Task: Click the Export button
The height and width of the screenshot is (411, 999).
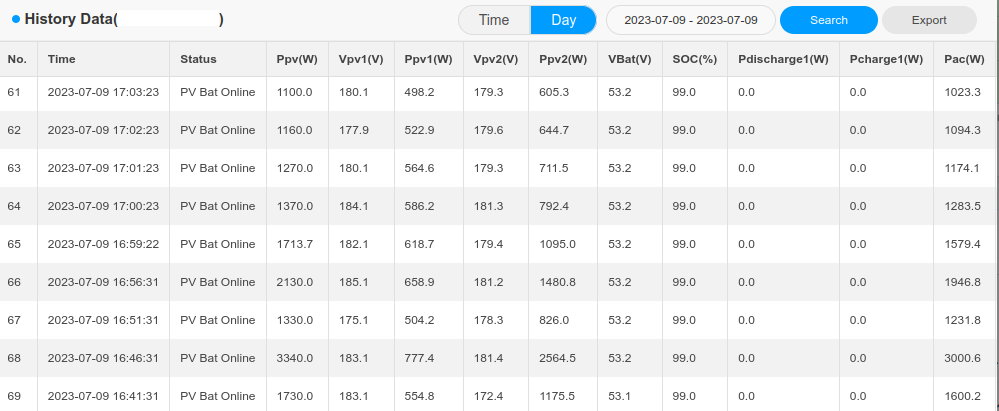Action: (x=929, y=20)
